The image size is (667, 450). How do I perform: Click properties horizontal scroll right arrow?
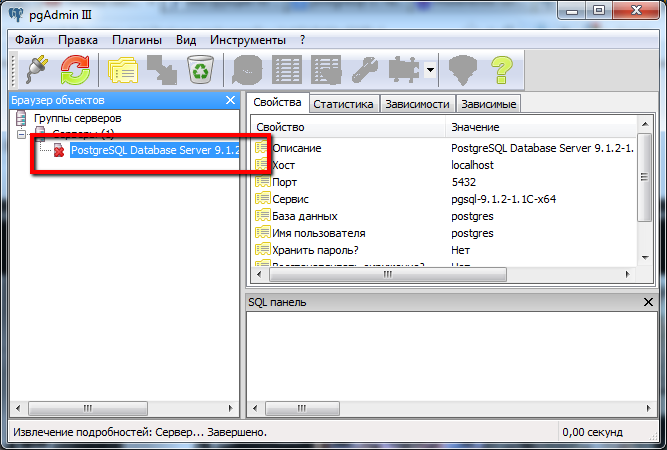tap(627, 274)
